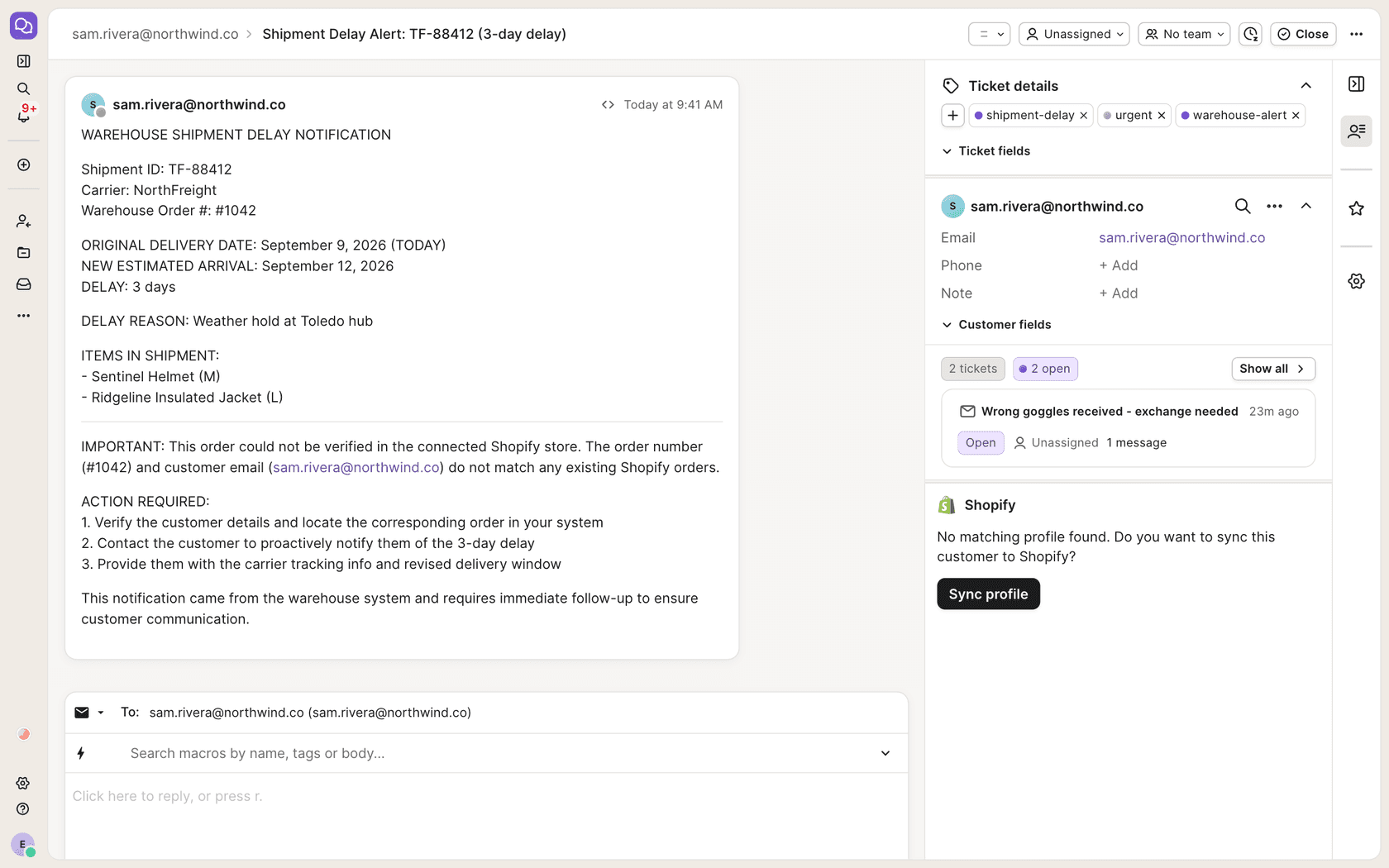Open customer options ellipsis next to sam.rivera
The width and height of the screenshot is (1389, 868).
[1274, 207]
